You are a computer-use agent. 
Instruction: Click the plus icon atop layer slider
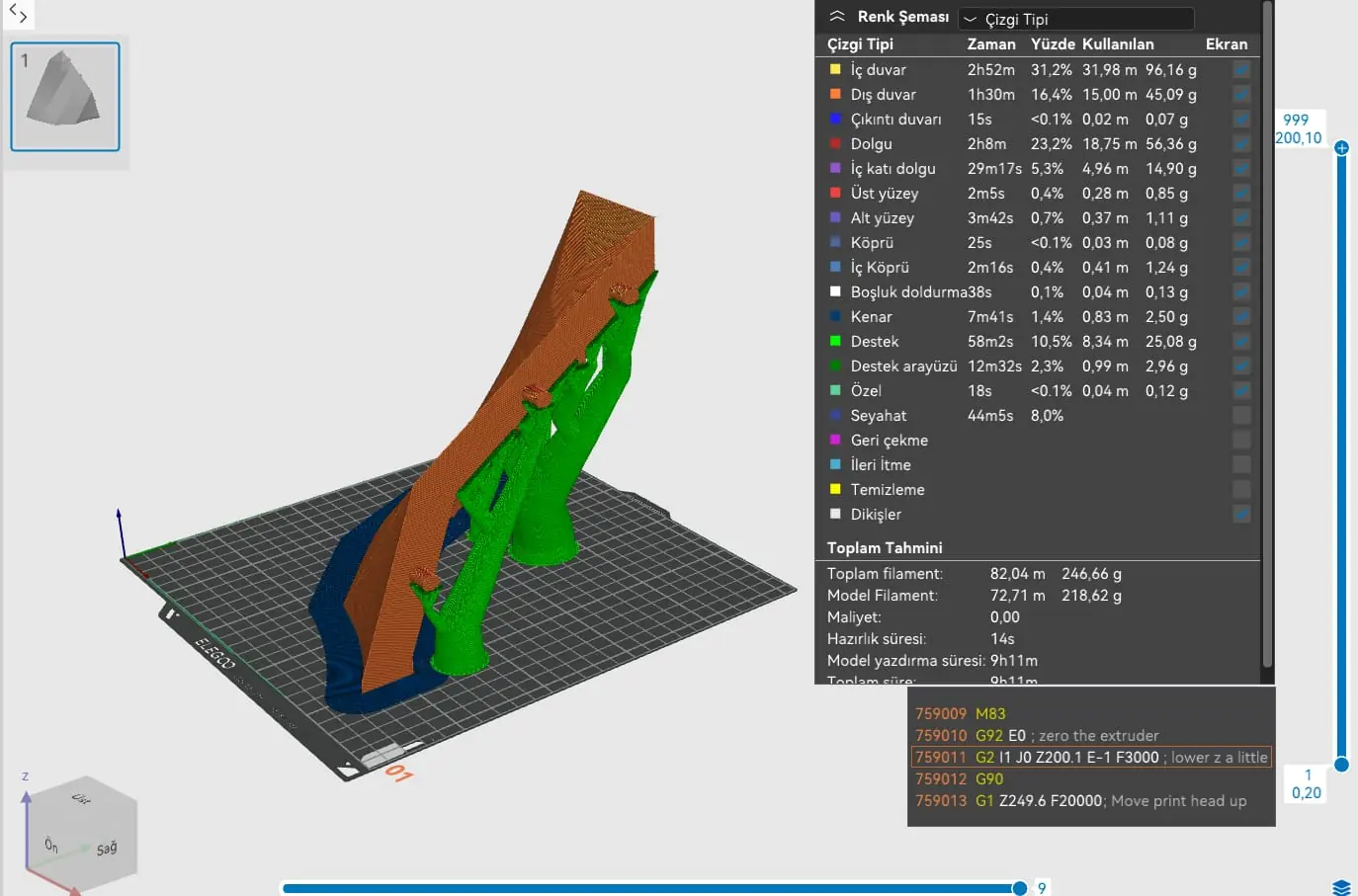coord(1341,148)
